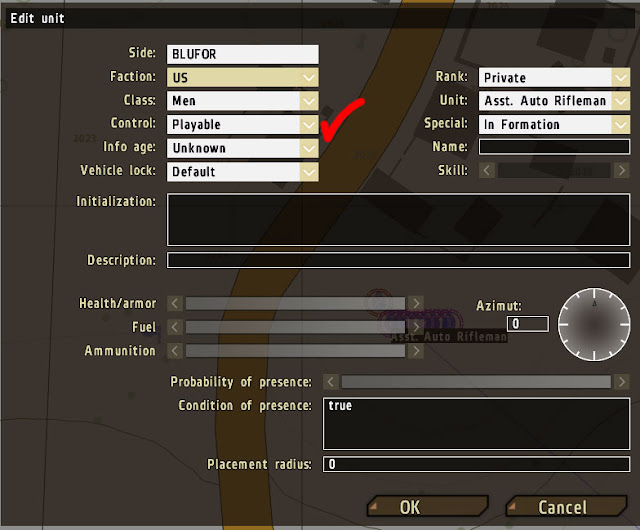Click the Placement radius field
This screenshot has width=640, height=530.
point(476,464)
